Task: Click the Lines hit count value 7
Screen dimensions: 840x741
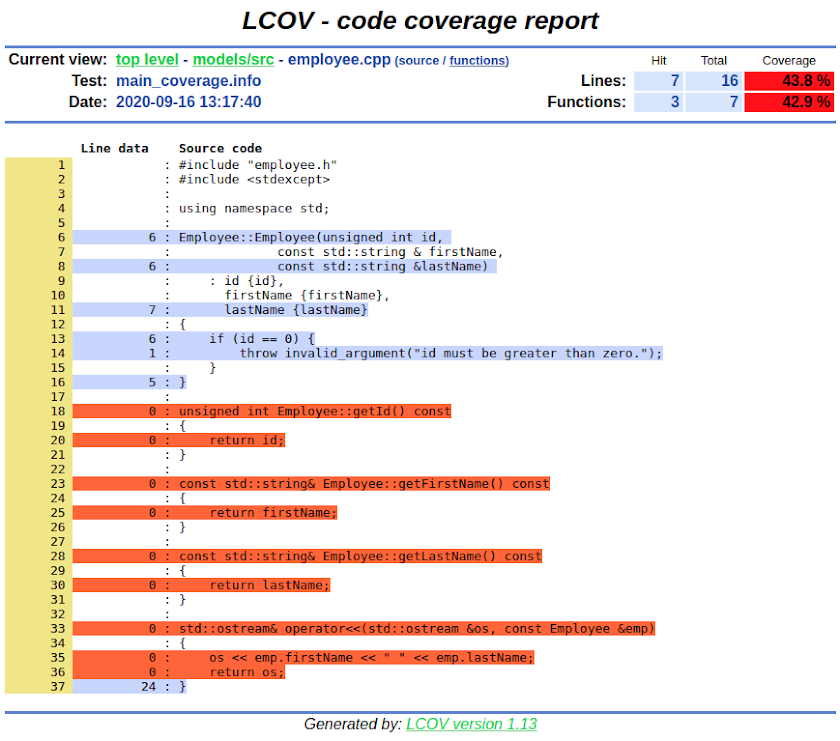Action: pos(673,81)
